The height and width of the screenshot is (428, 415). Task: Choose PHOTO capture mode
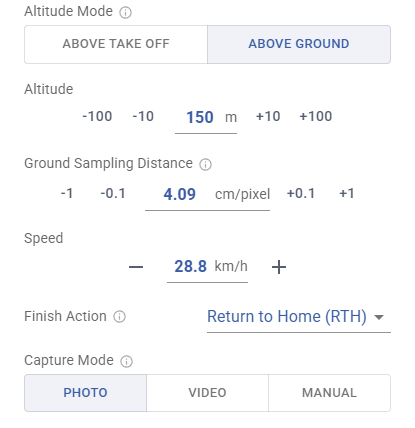click(85, 393)
